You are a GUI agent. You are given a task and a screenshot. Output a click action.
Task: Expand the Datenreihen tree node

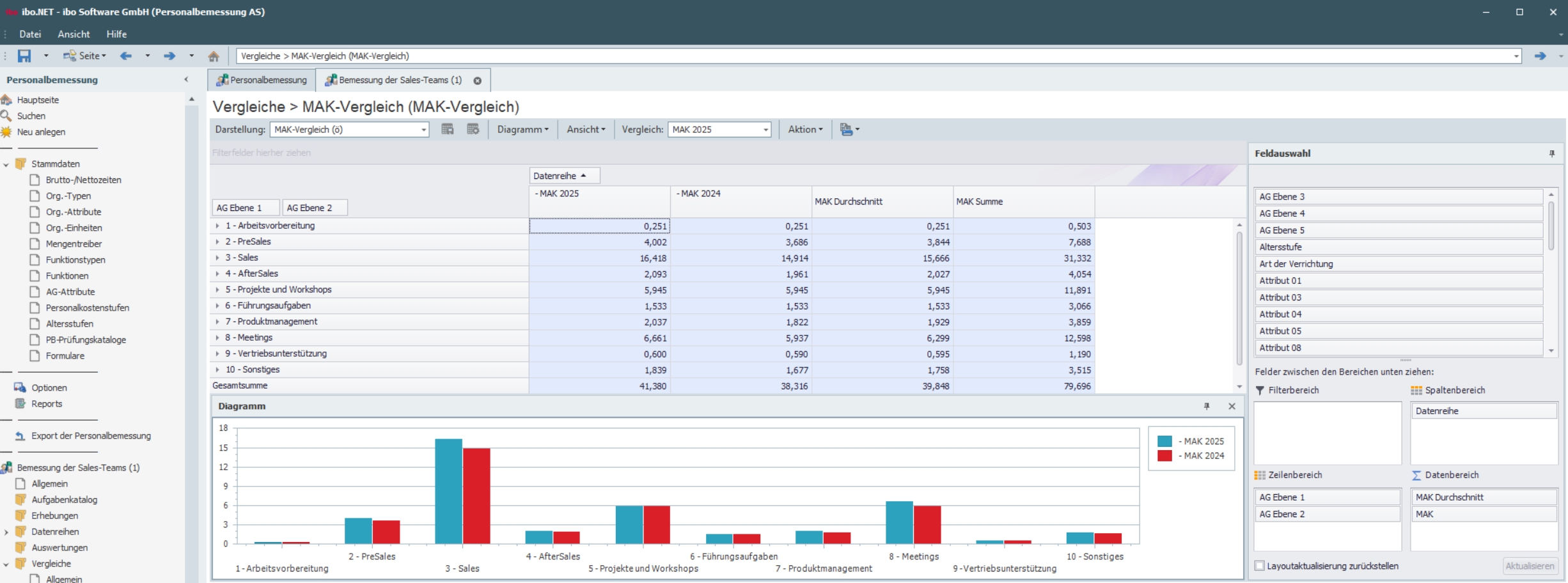[6, 532]
